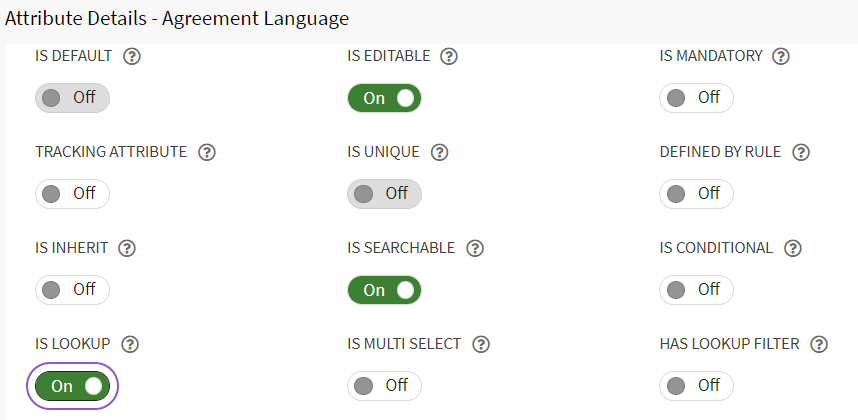Turn on TRACKING ATTRIBUTE toggle

click(x=72, y=194)
